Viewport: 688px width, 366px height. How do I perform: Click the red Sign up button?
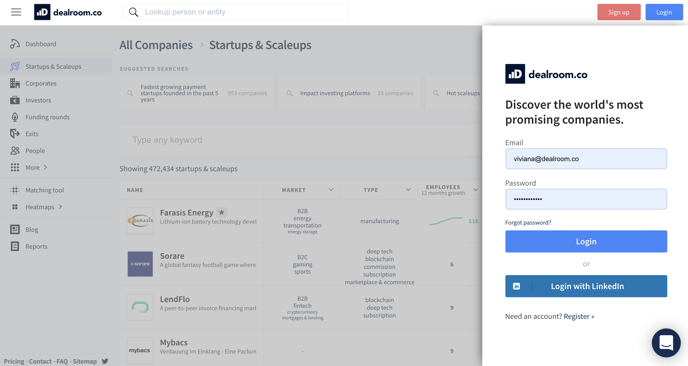pyautogui.click(x=619, y=12)
